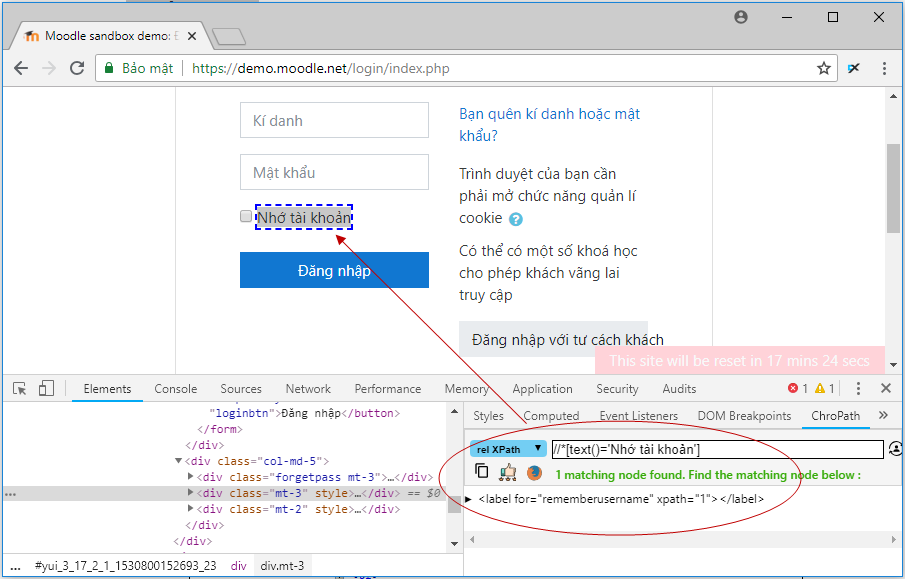
Task: Select the div breadcrumb item
Action: [x=238, y=566]
